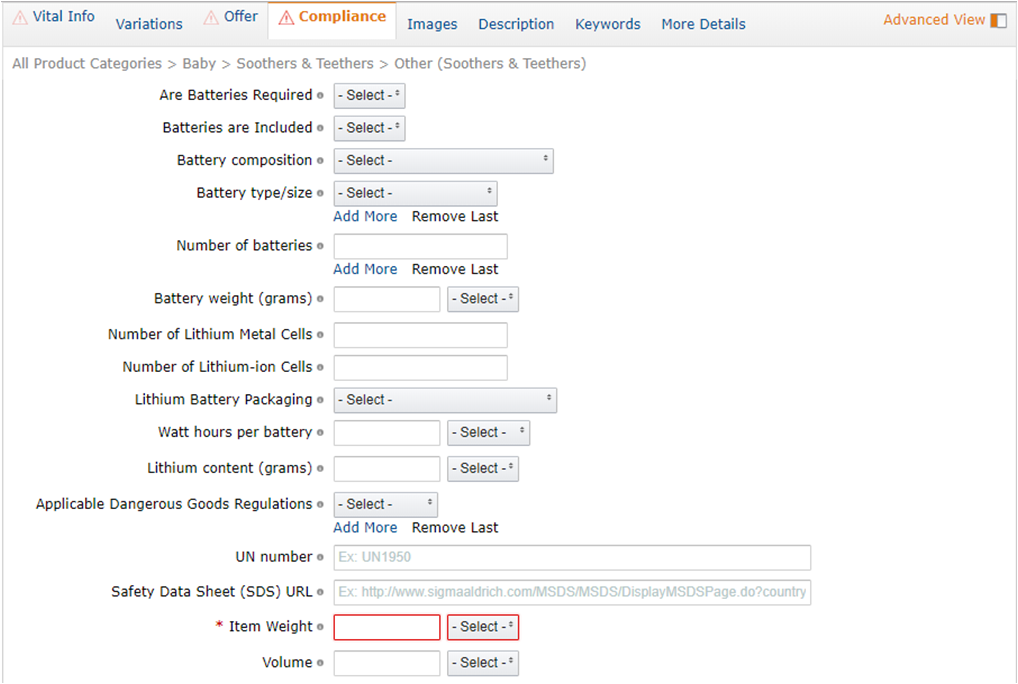Go to the More Details tab
Viewport: 1018px width, 684px height.
[x=703, y=24]
